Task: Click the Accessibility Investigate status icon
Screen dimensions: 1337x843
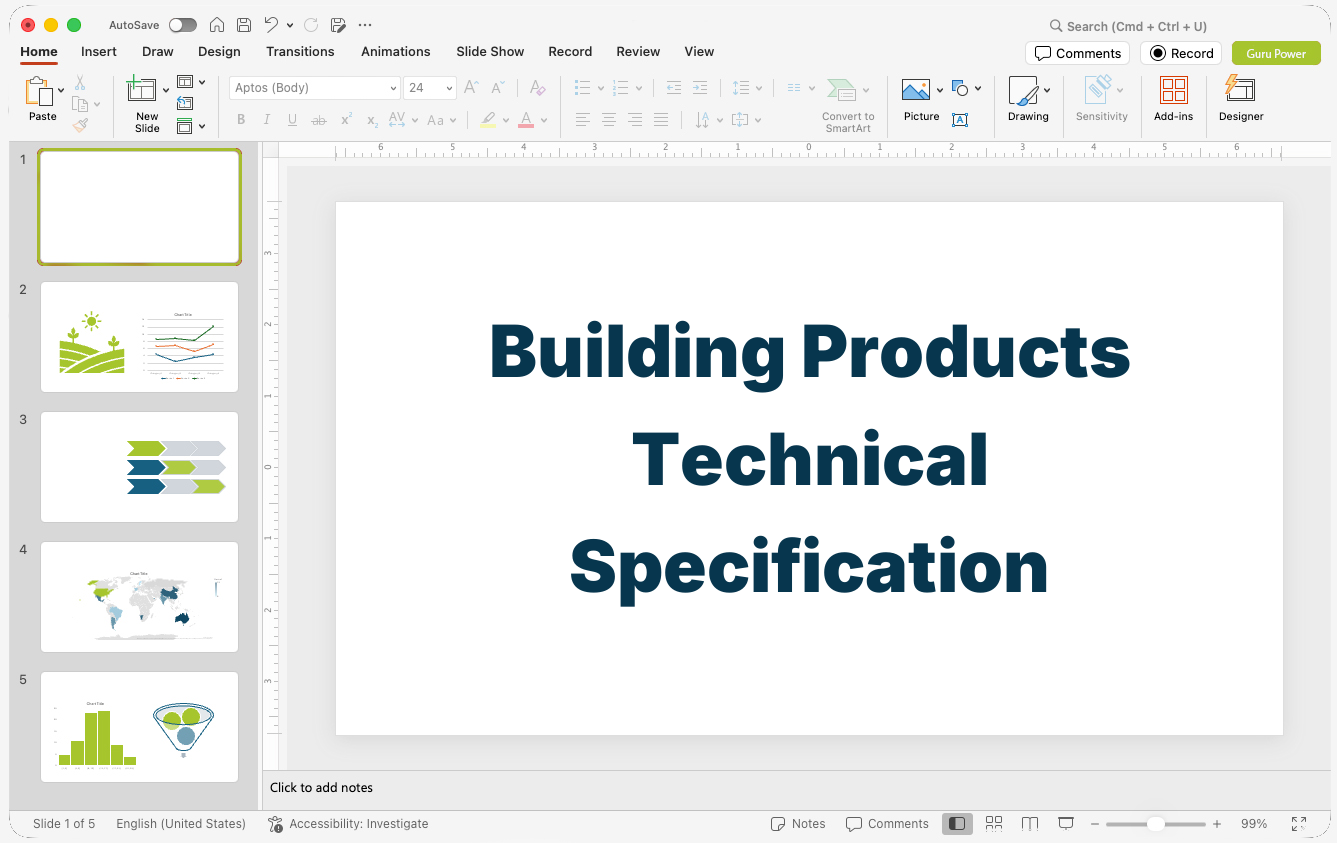Action: (276, 824)
